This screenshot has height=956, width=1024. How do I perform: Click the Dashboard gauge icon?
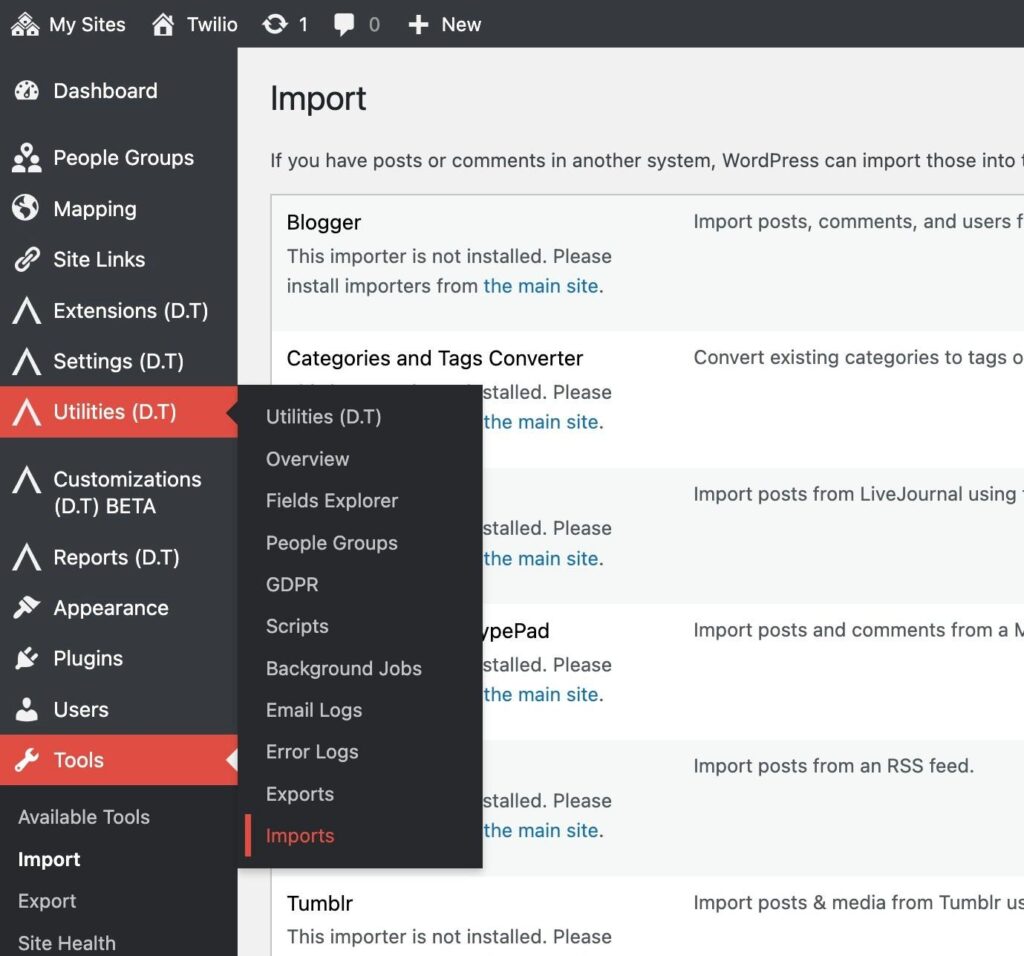click(x=27, y=91)
